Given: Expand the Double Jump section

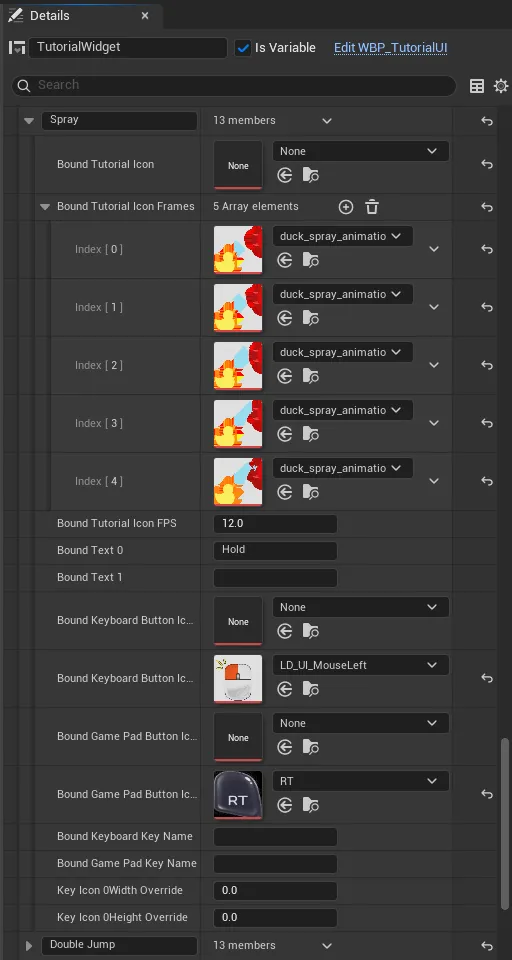Looking at the screenshot, I should pos(28,946).
